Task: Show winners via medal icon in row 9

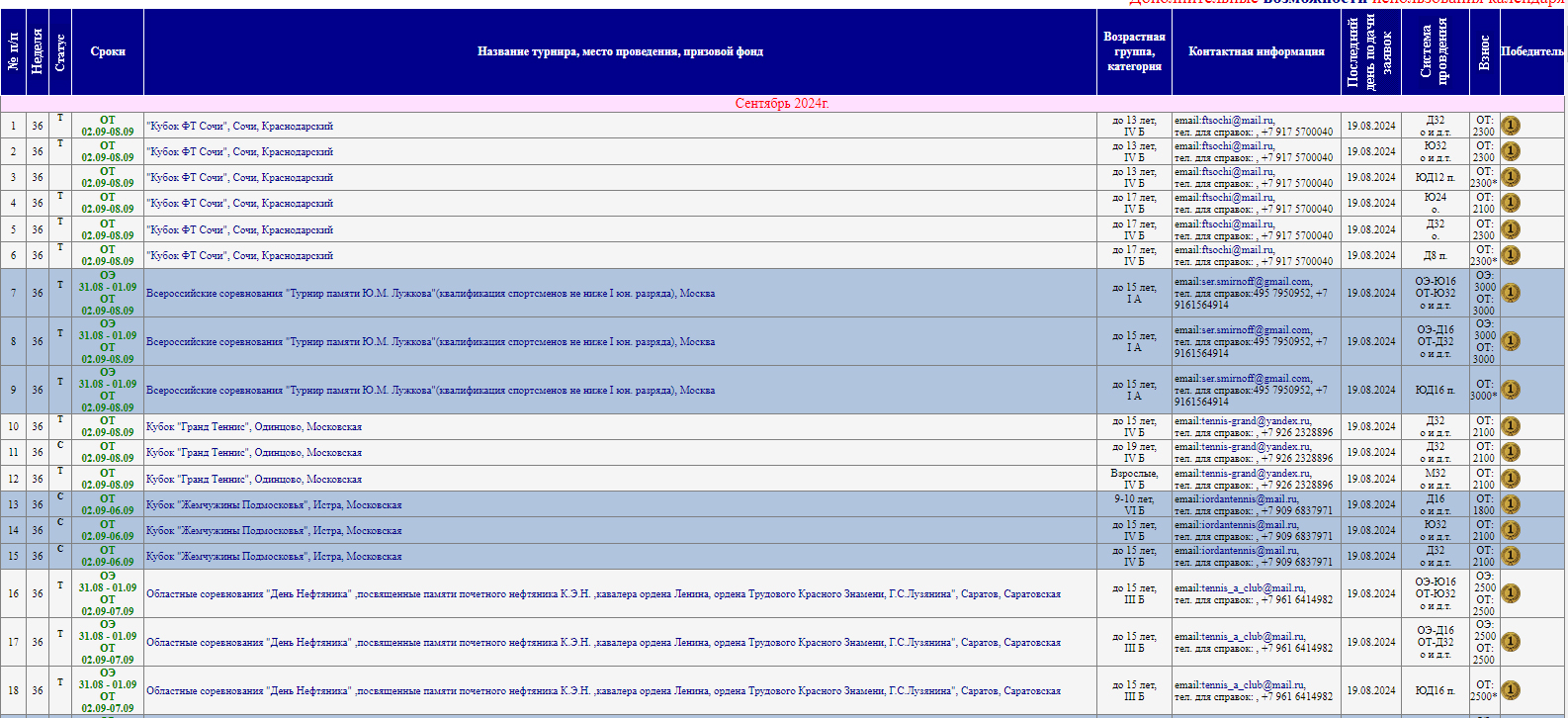Action: pos(1511,390)
